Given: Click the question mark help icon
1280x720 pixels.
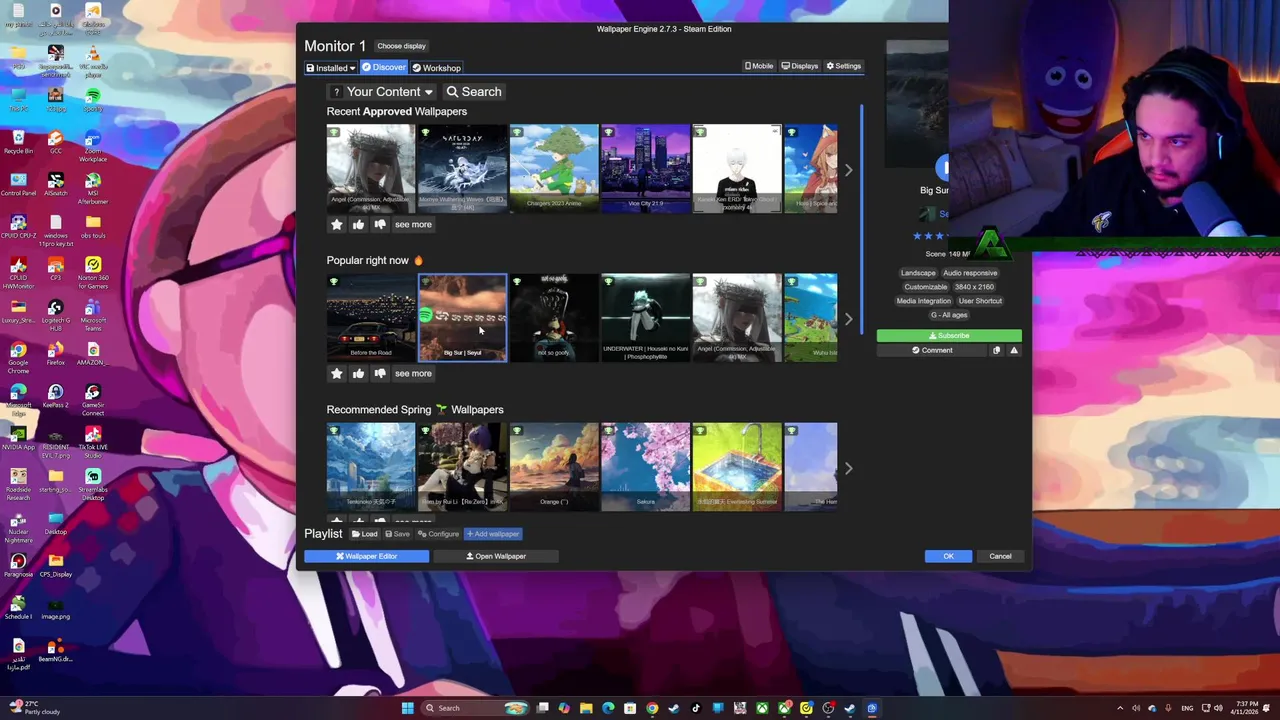Looking at the screenshot, I should click(x=336, y=92).
